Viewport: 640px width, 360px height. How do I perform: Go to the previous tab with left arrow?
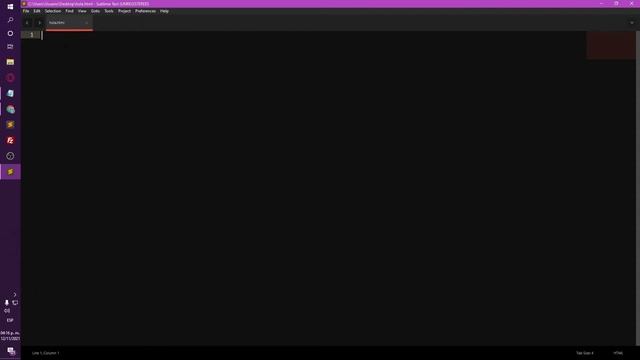[27, 23]
